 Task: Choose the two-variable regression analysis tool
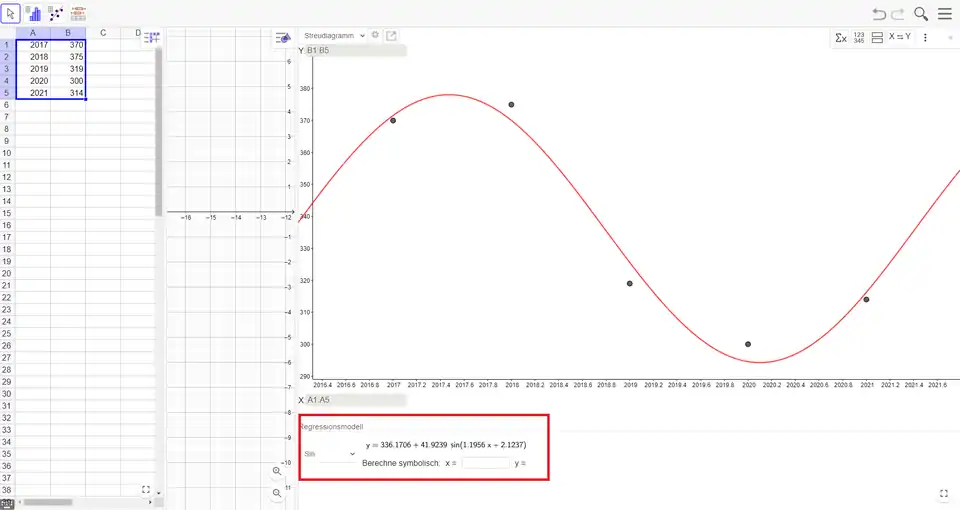56,13
